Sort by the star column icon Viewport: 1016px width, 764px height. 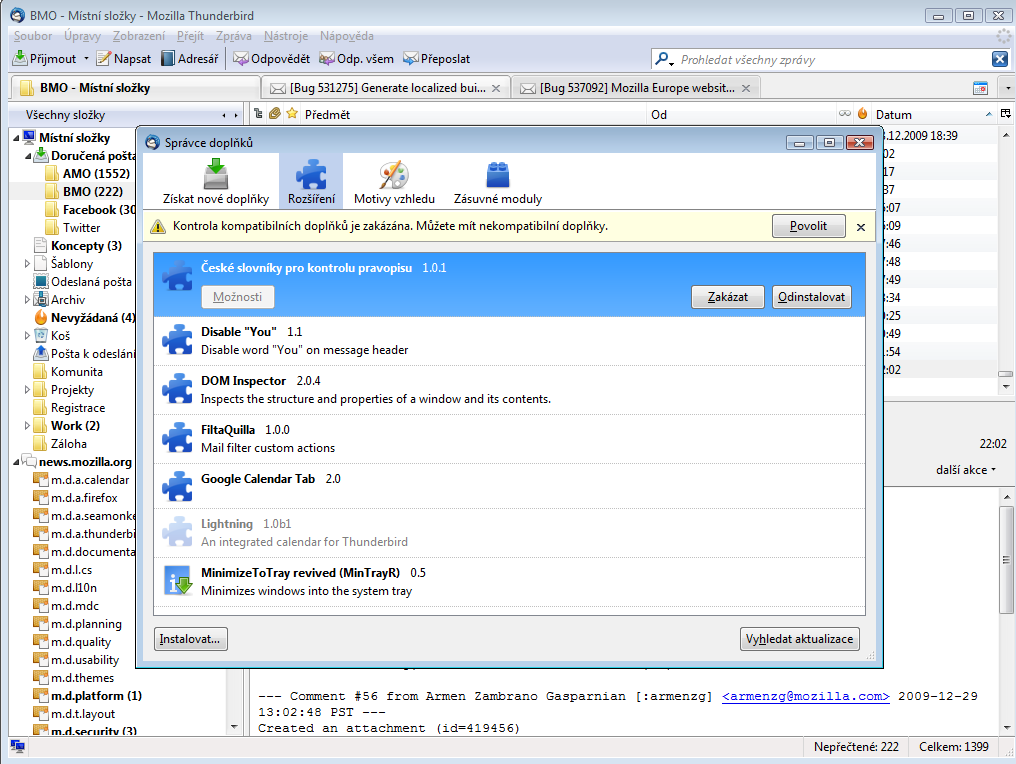click(292, 114)
